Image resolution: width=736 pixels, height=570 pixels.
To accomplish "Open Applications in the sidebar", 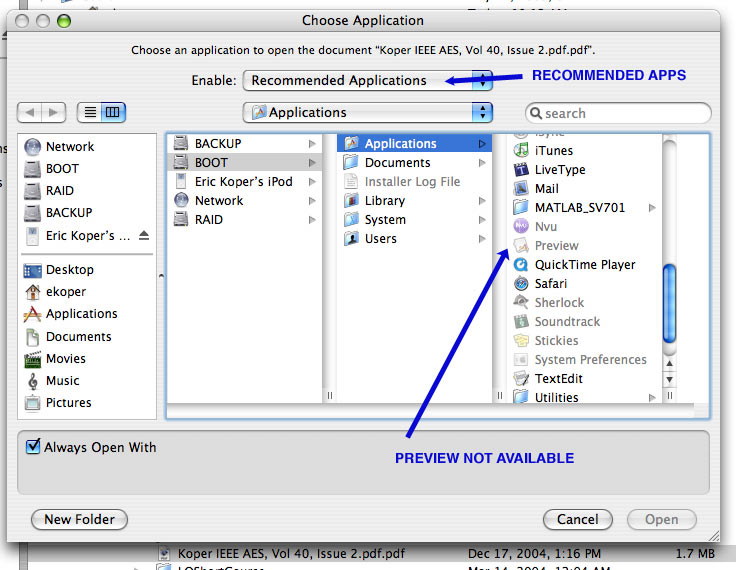I will tap(81, 314).
